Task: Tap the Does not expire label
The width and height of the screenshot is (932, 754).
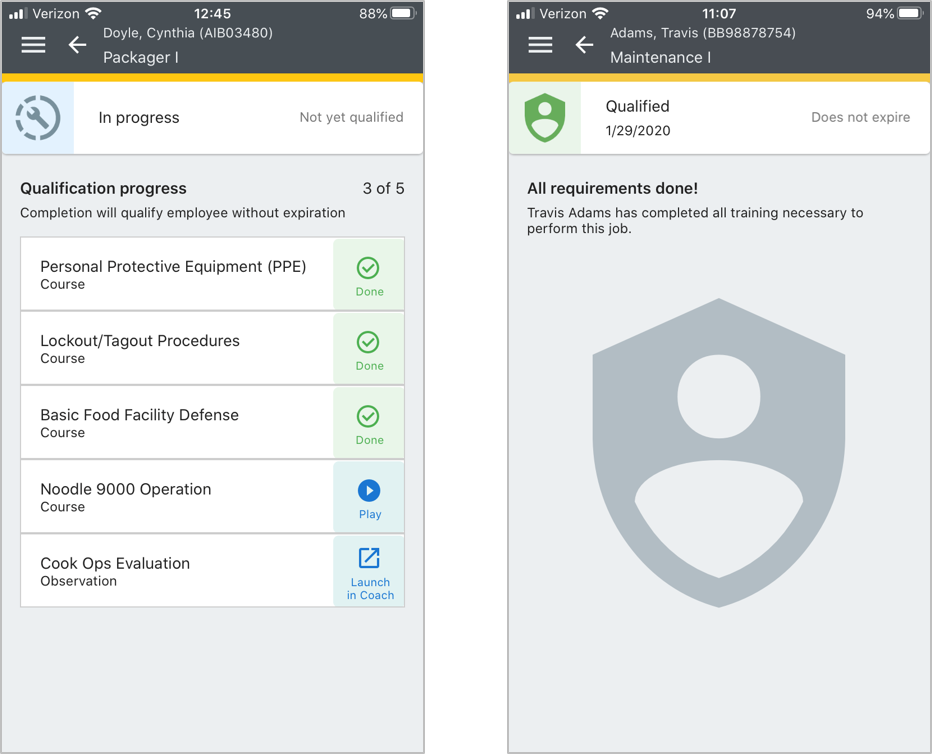Action: (860, 117)
